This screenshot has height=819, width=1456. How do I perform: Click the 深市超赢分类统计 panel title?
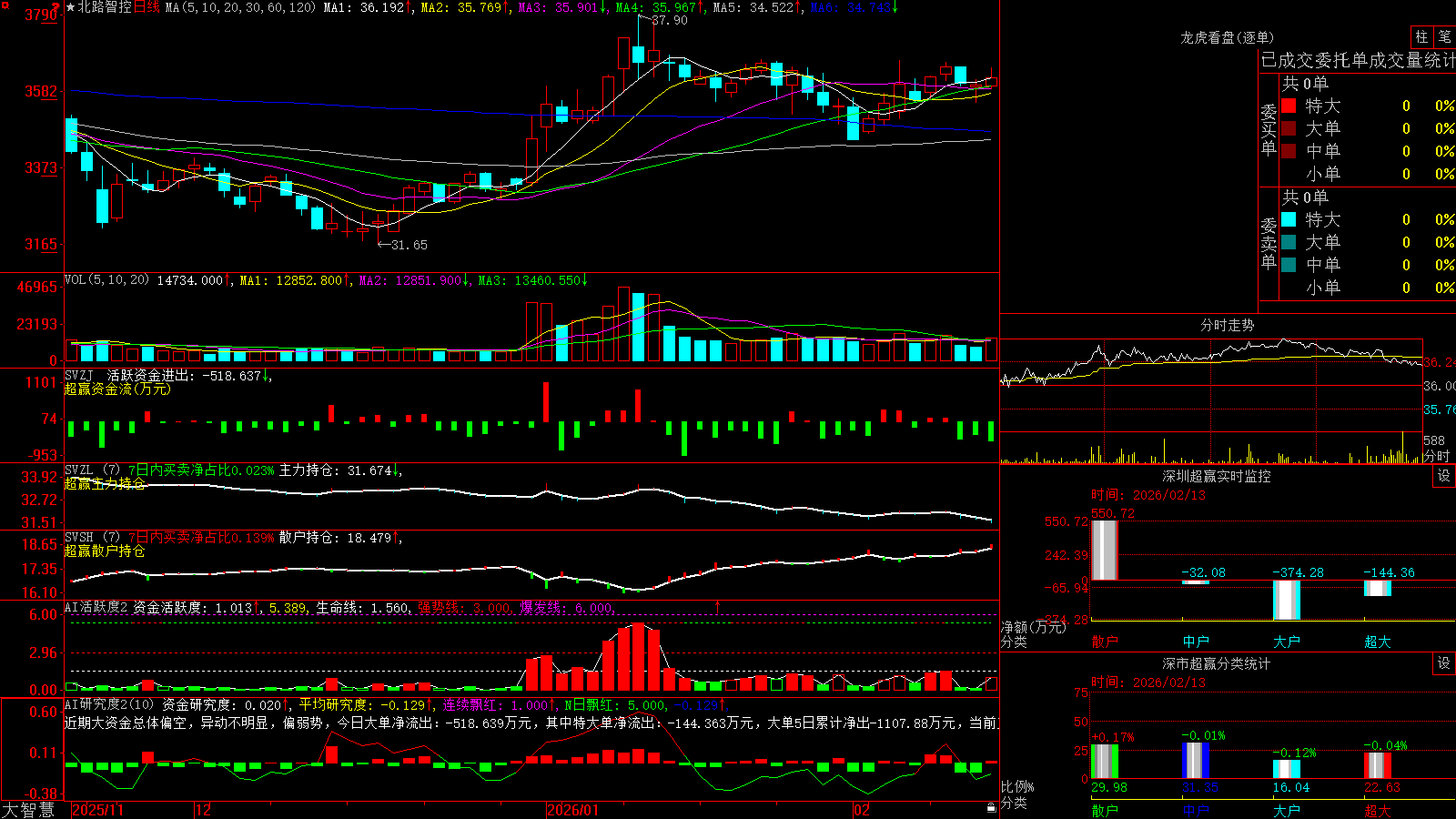pyautogui.click(x=1217, y=663)
